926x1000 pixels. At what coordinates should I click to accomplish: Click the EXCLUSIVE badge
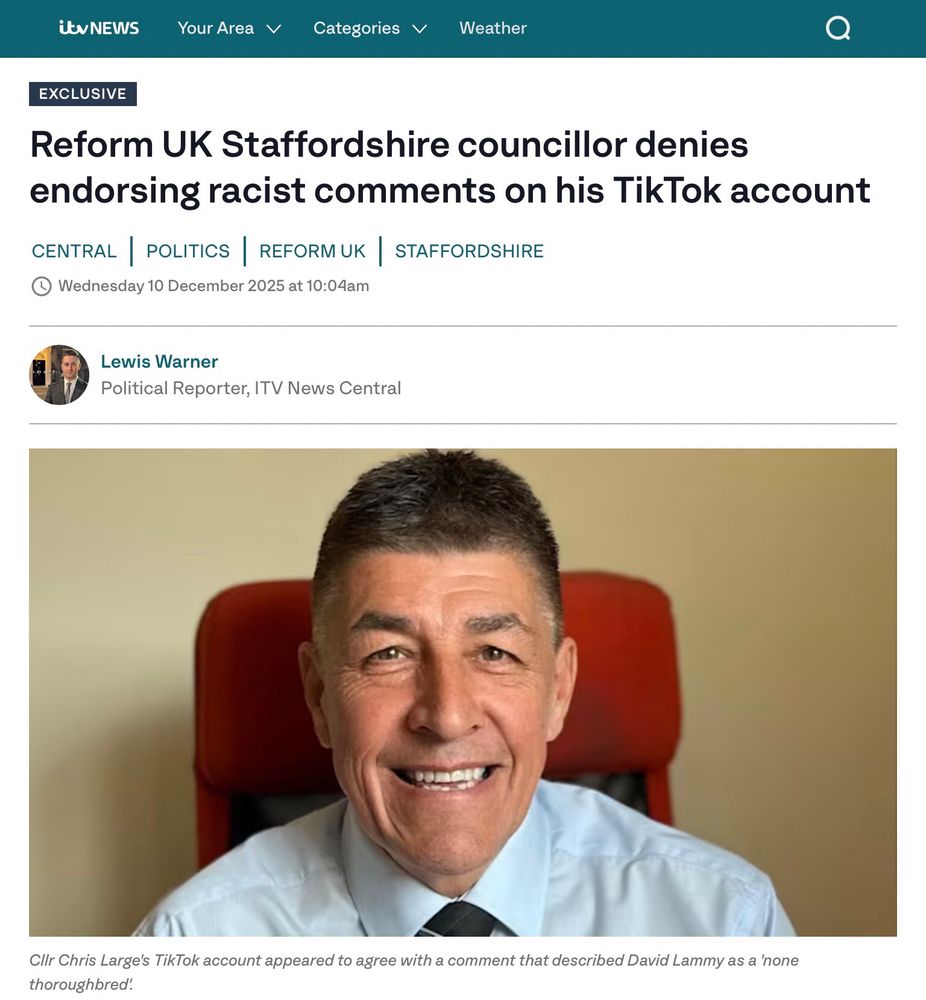tap(83, 94)
